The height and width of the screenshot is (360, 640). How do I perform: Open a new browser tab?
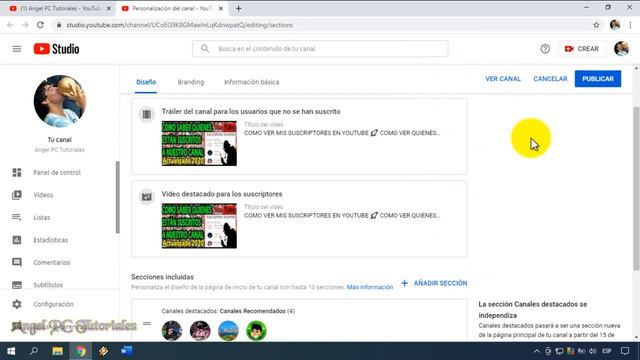coord(238,8)
